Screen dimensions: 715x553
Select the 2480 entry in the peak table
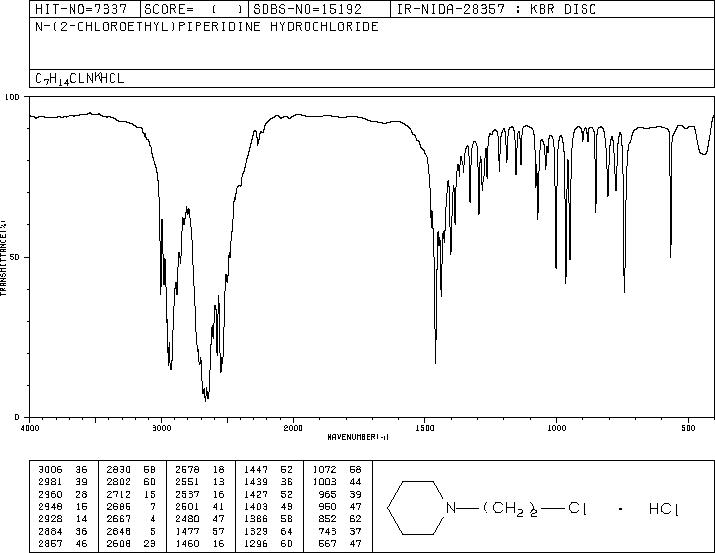200,519
